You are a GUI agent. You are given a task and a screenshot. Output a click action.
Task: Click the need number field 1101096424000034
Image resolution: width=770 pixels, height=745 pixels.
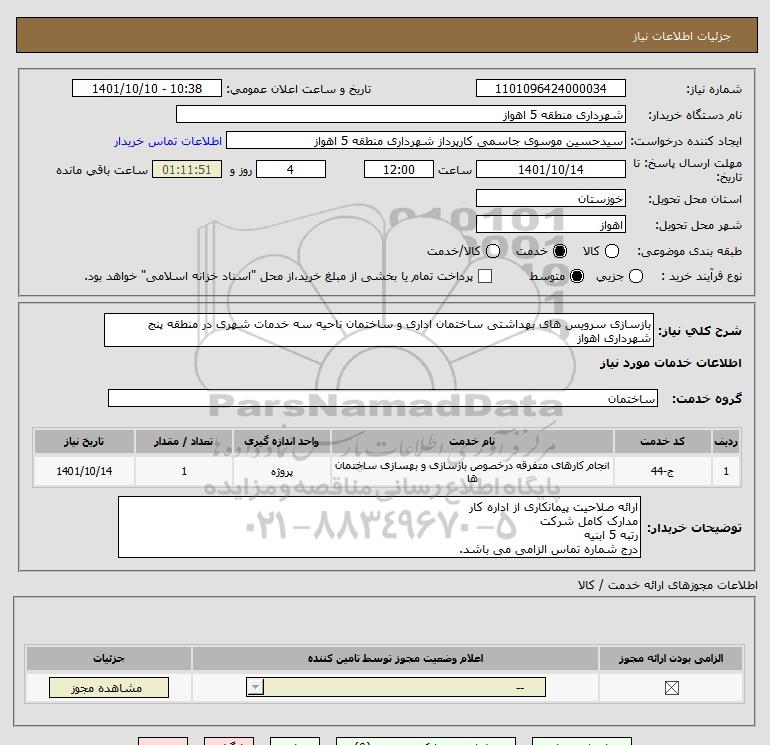coord(550,88)
